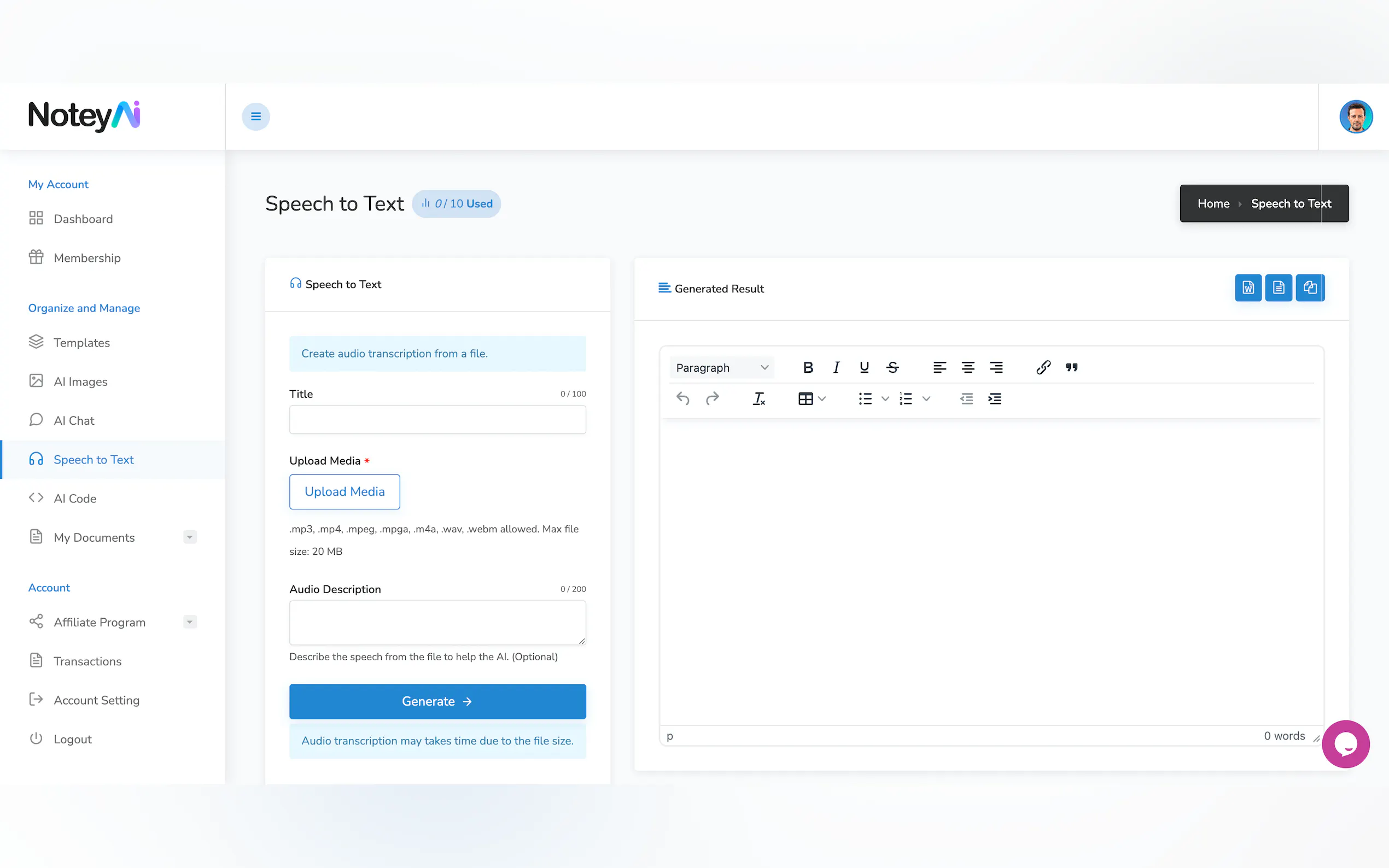
Task: Toggle italic formatting
Action: coord(836,367)
